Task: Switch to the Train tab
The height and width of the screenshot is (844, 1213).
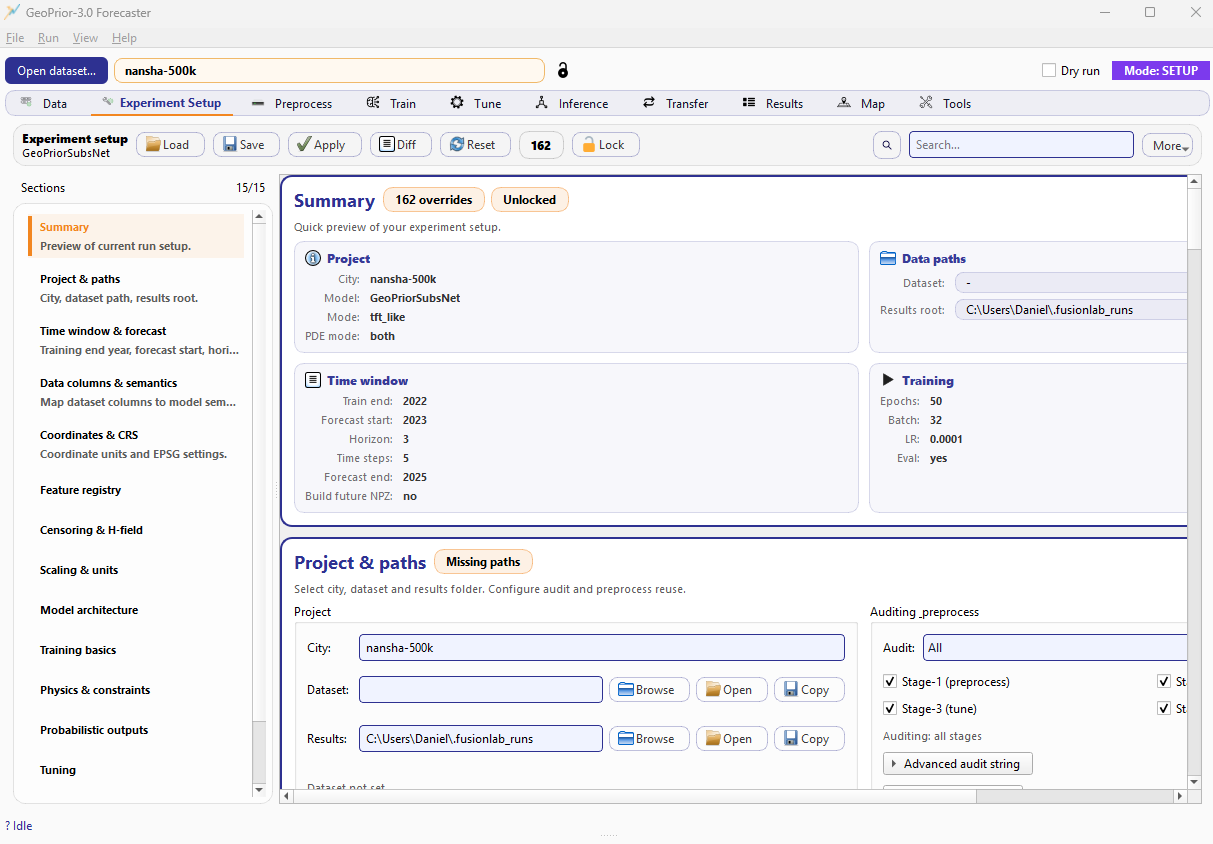Action: [x=392, y=104]
